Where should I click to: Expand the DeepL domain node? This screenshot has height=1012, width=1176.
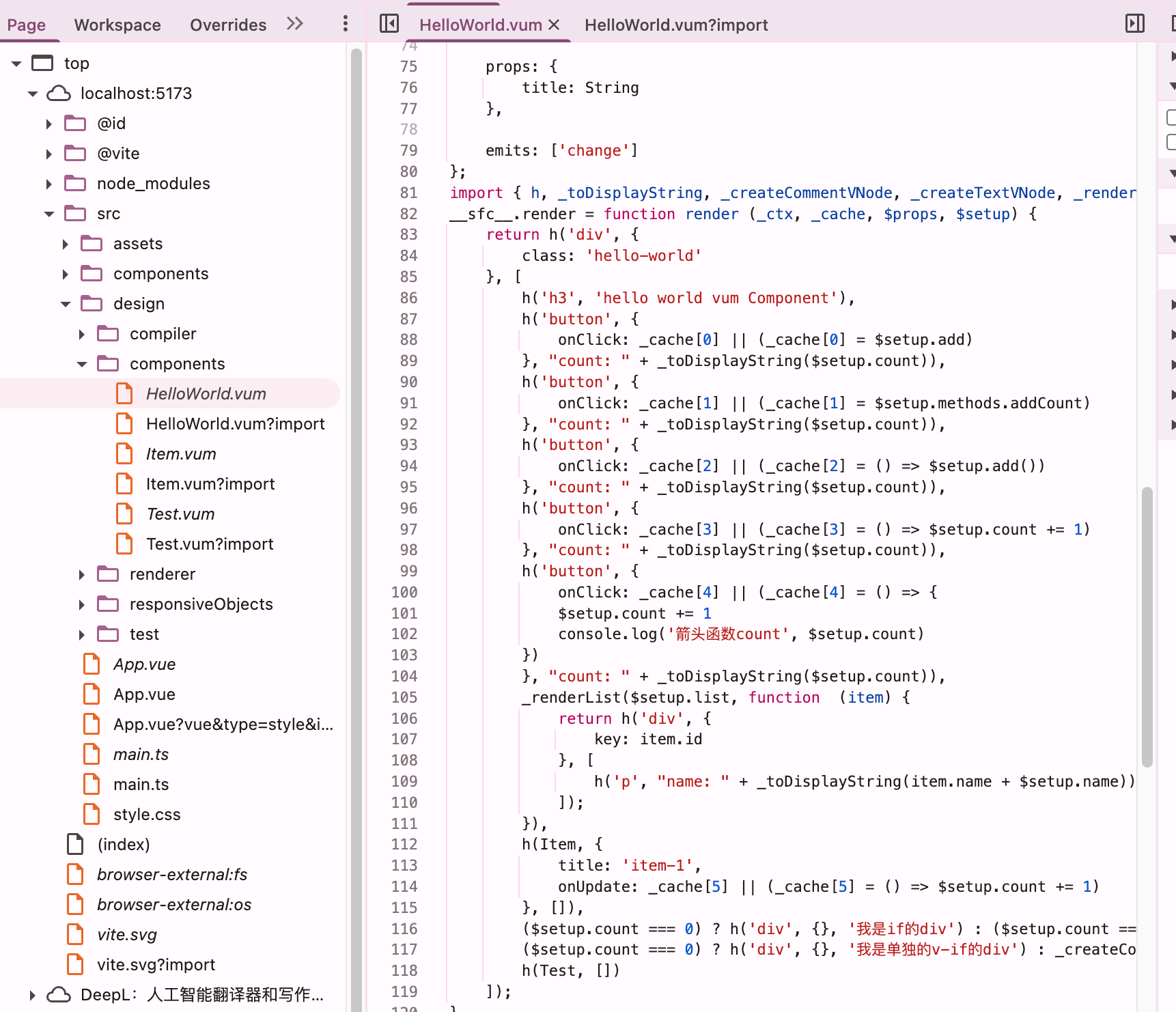[x=32, y=995]
